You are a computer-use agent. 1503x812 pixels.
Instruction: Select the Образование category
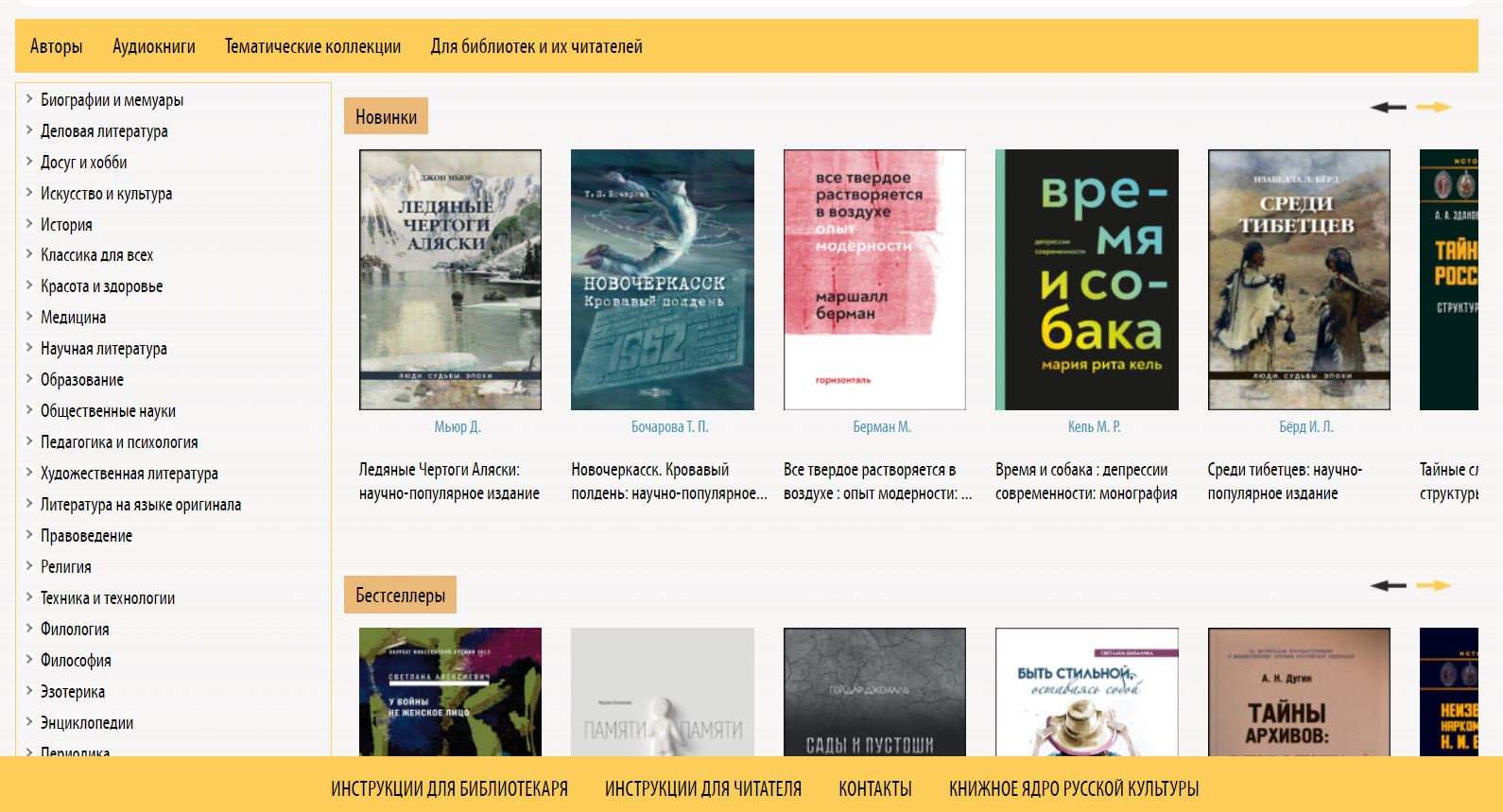[x=82, y=380]
